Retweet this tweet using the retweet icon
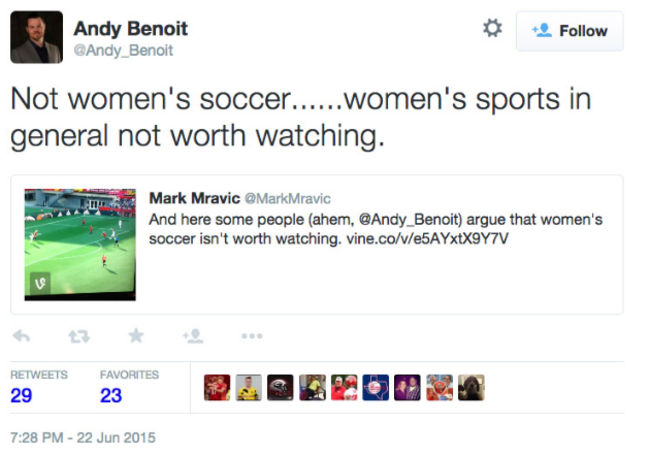This screenshot has height=454, width=650. tap(78, 335)
